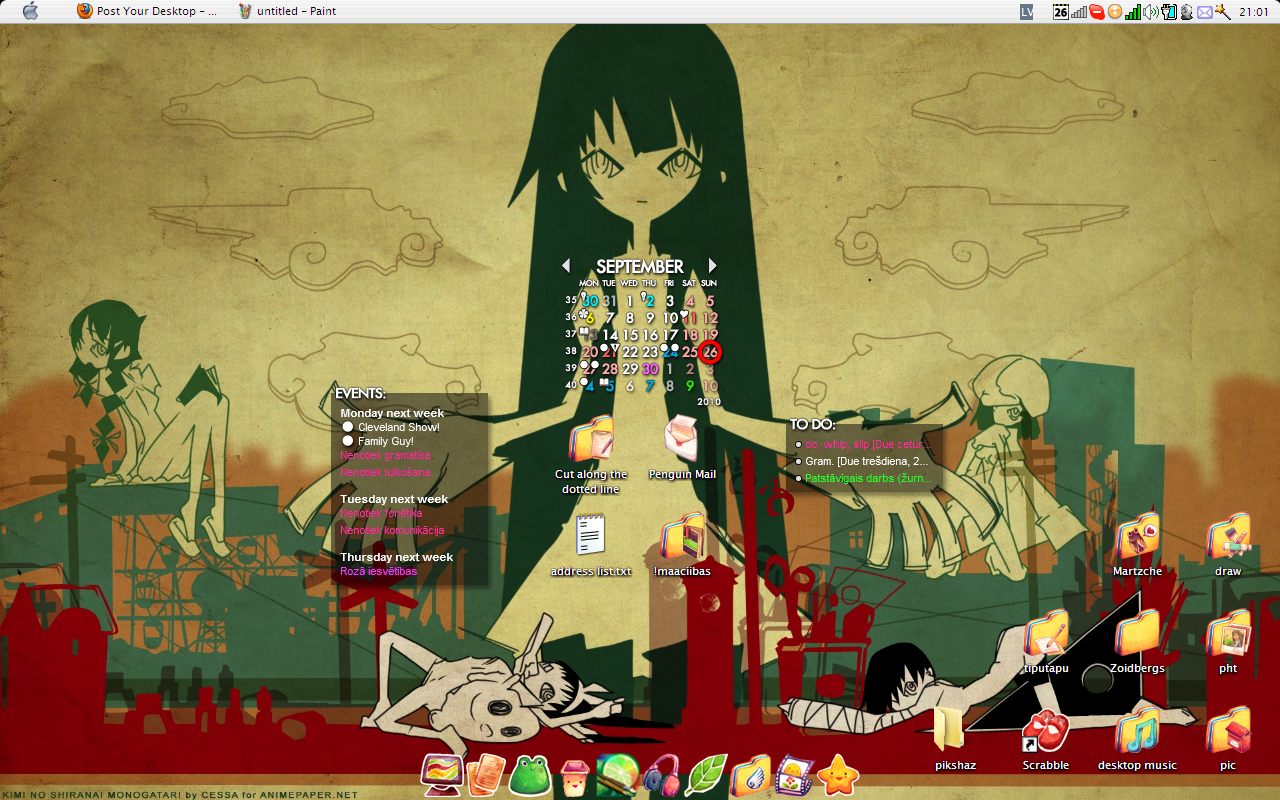Open the draw folder

[x=1228, y=545]
